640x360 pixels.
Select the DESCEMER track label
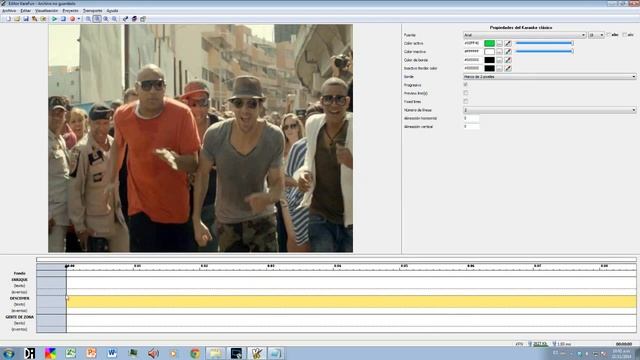(20, 298)
